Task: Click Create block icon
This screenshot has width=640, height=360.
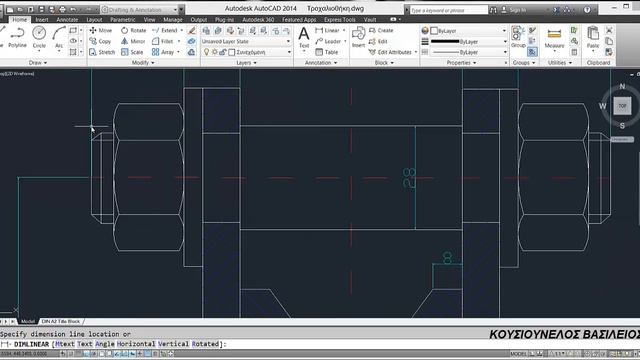Action: [x=381, y=30]
